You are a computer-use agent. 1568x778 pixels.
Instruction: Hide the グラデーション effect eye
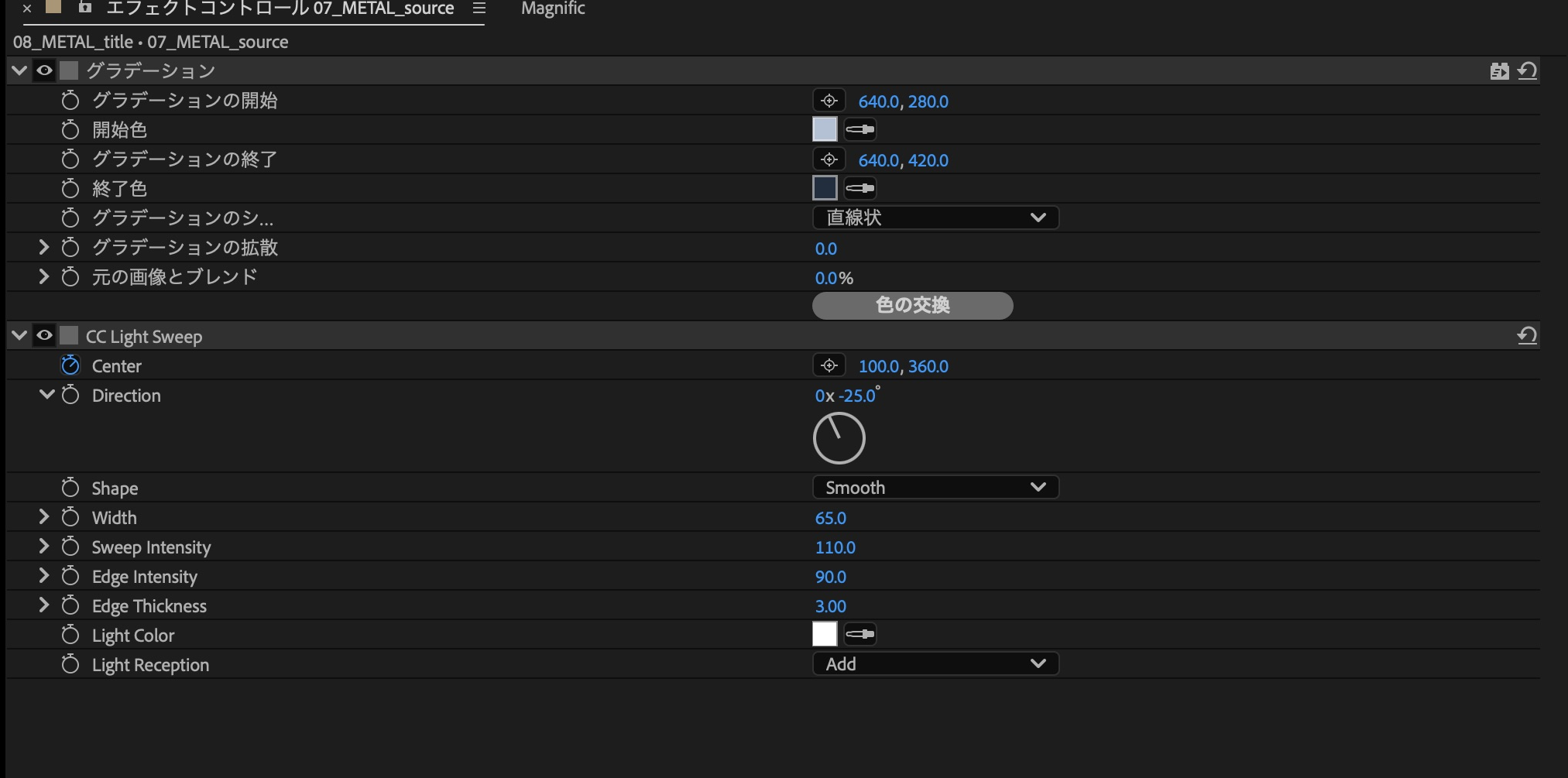44,70
